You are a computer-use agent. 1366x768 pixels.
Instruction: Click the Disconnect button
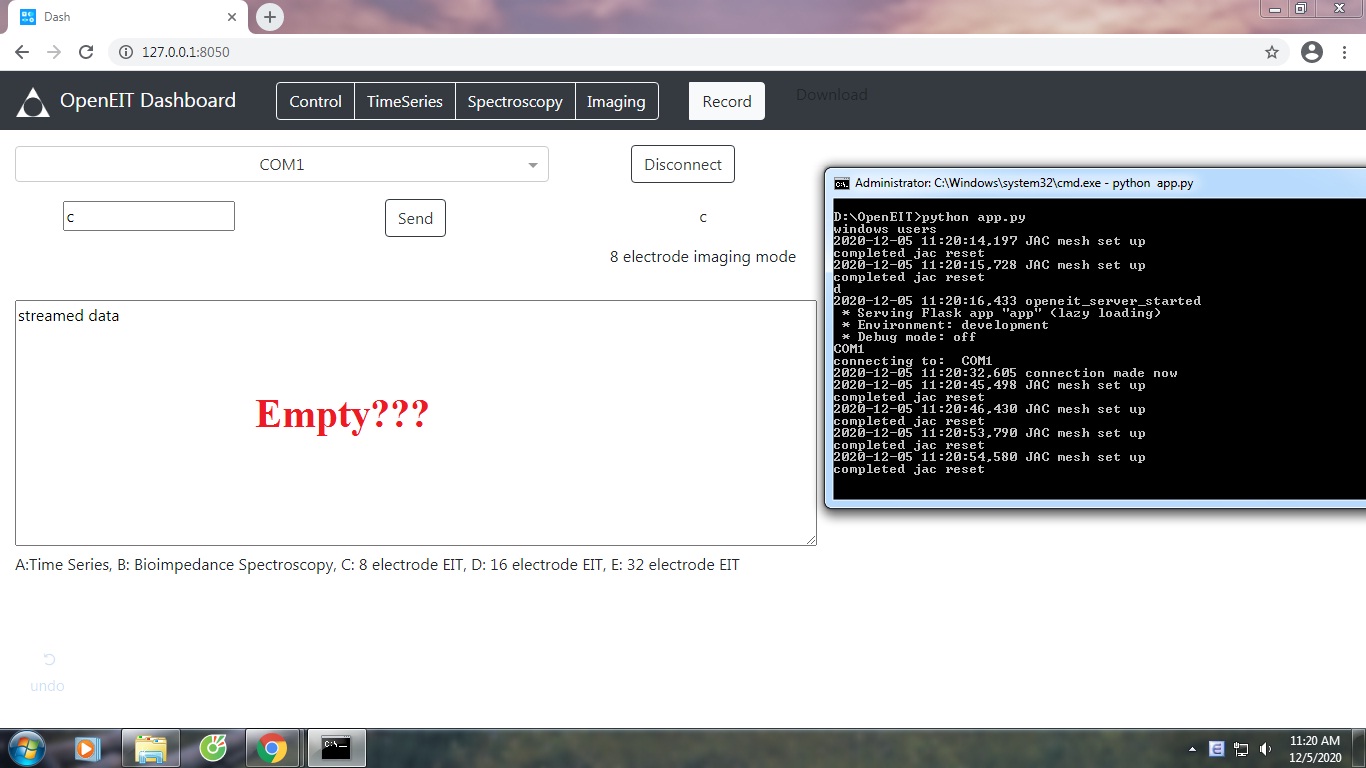(x=683, y=164)
